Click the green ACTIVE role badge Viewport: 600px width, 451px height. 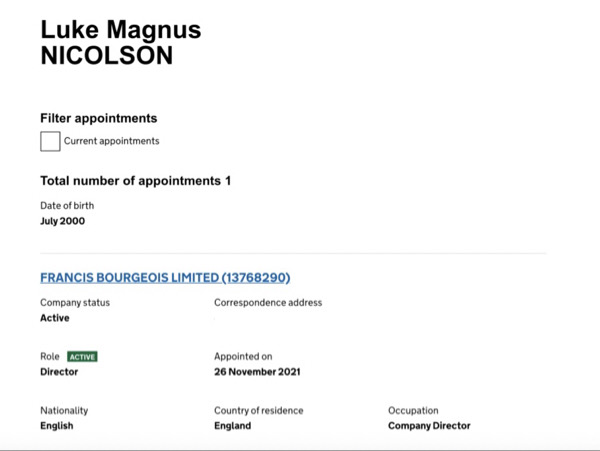(x=82, y=356)
